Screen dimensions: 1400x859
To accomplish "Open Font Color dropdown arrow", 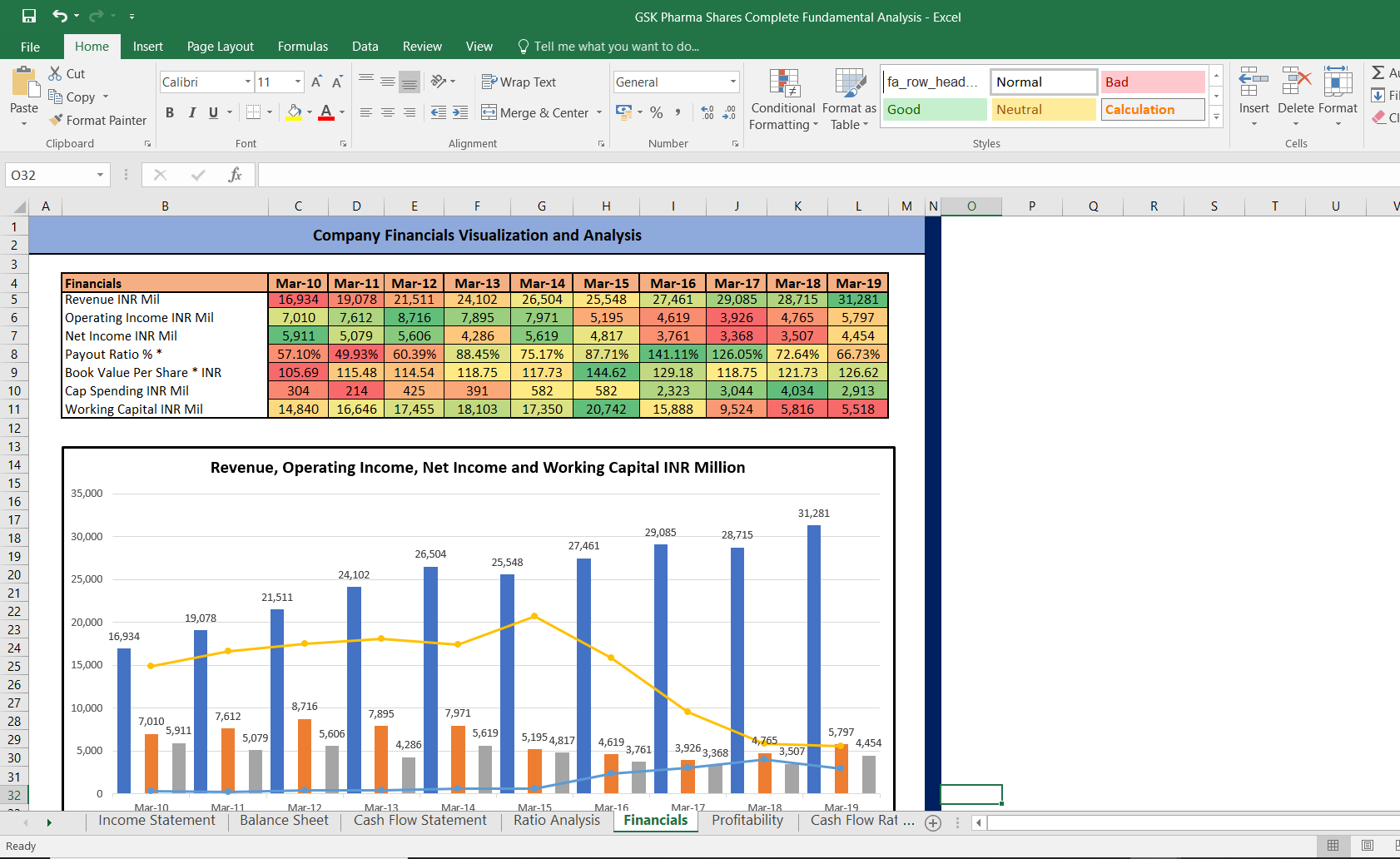I will (342, 112).
